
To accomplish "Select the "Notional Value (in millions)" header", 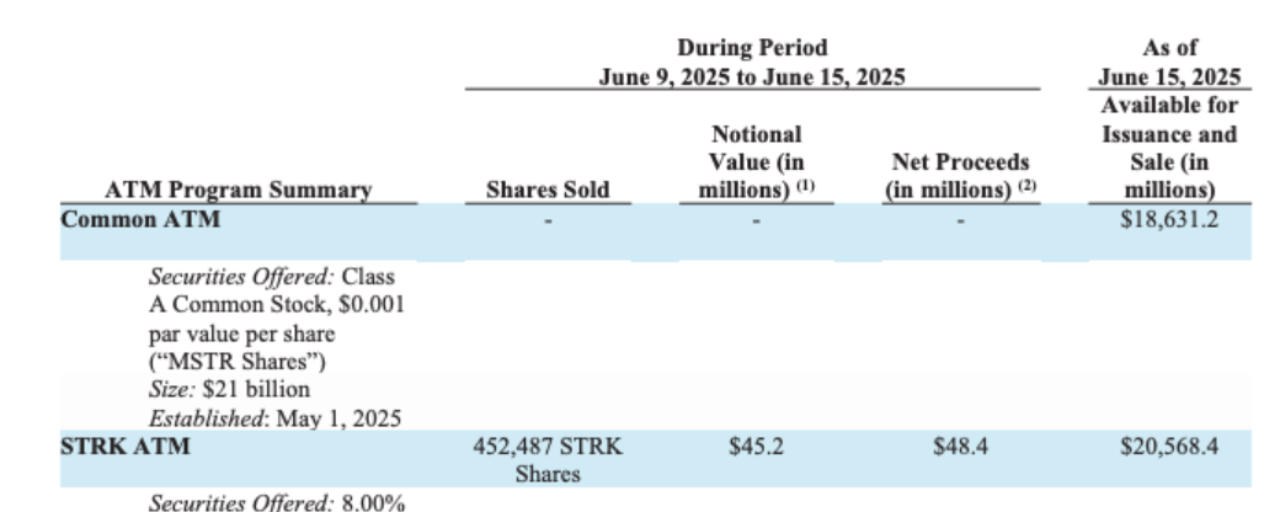I will click(x=756, y=162).
